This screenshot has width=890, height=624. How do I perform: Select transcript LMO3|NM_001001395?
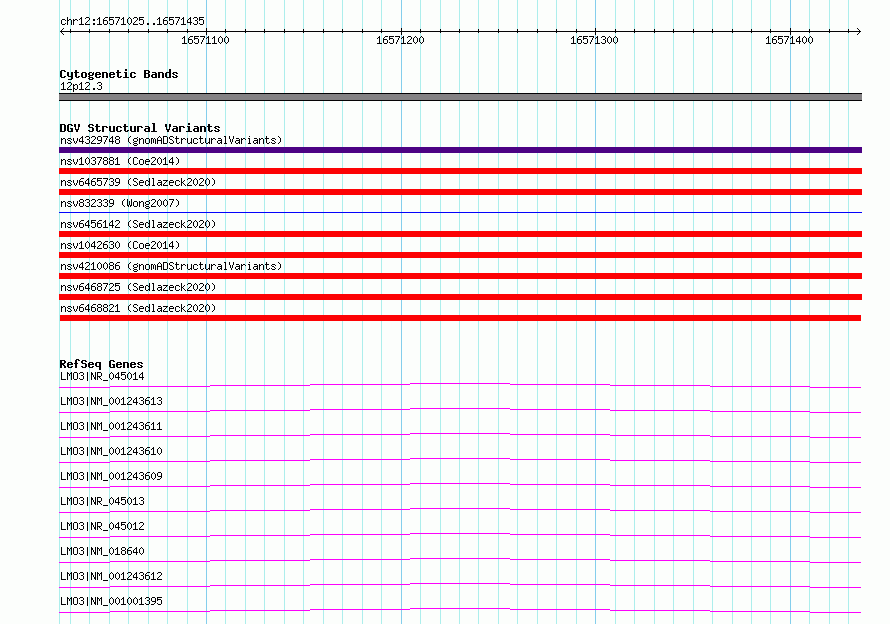click(x=111, y=601)
